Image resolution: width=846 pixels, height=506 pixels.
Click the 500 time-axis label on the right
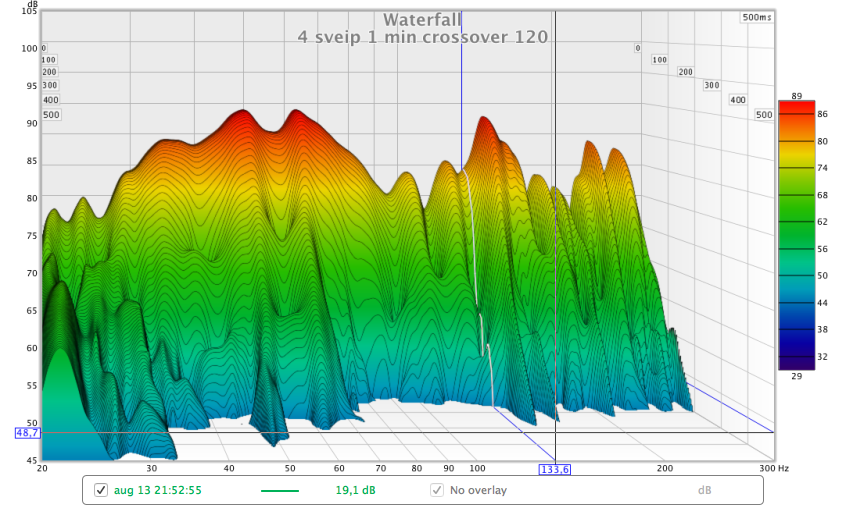point(764,114)
